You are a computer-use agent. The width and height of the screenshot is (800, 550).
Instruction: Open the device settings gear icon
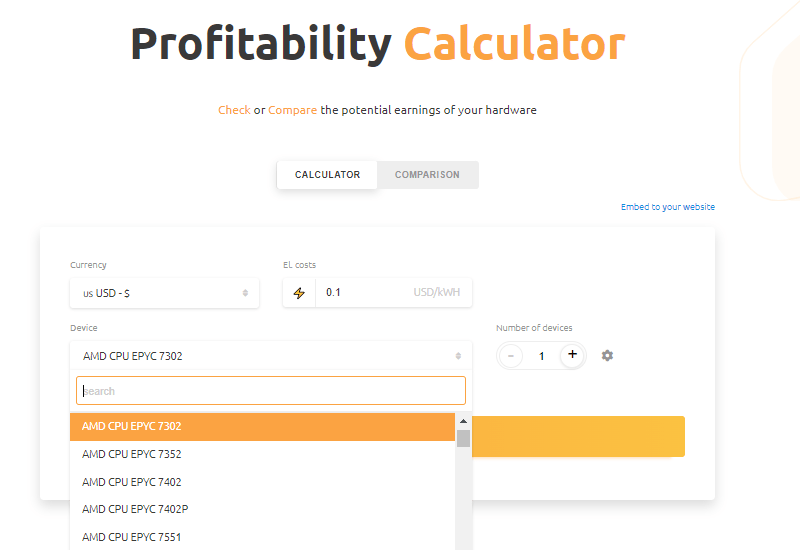(x=607, y=355)
